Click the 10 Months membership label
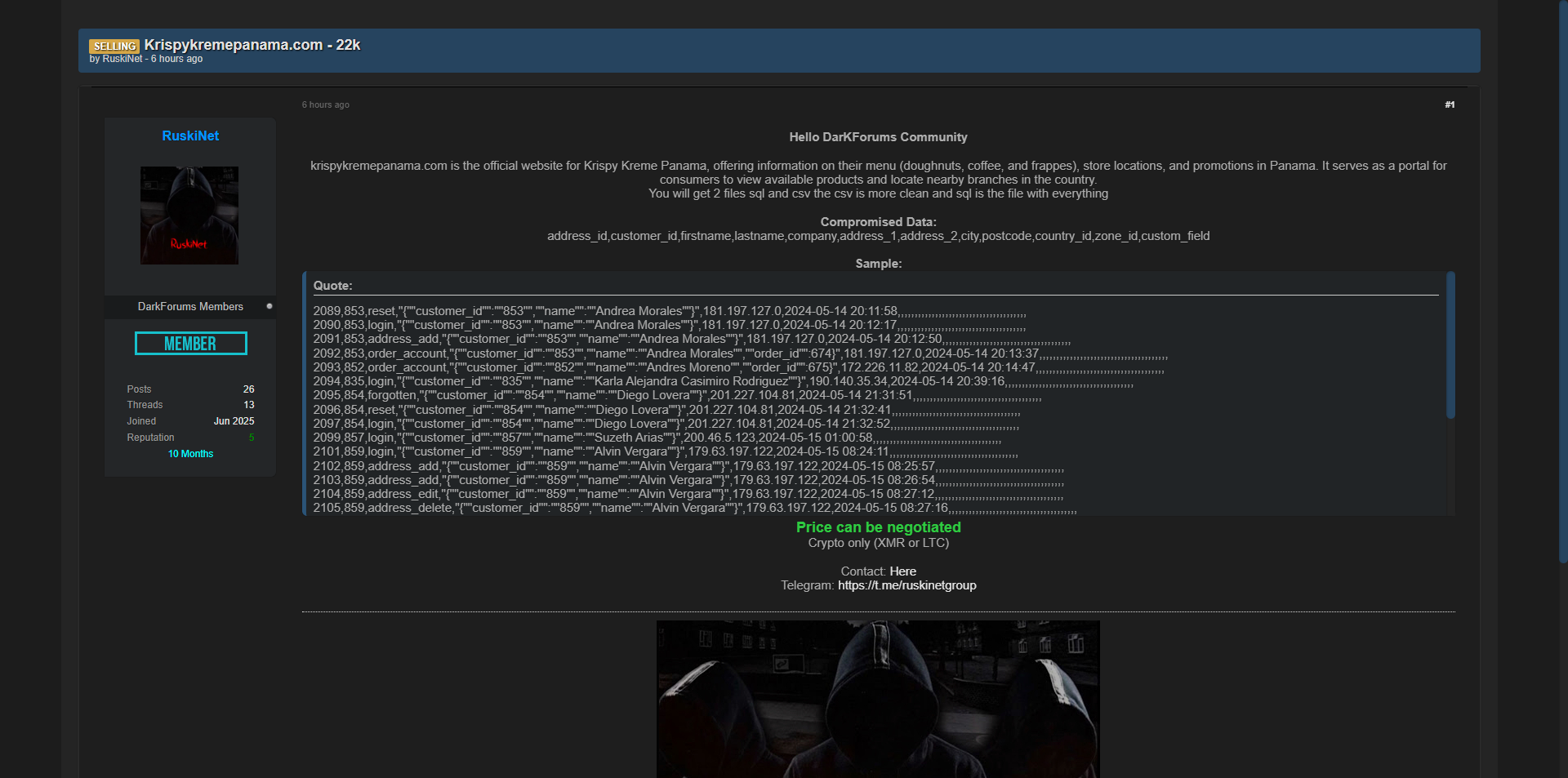The height and width of the screenshot is (778, 1568). click(x=190, y=454)
